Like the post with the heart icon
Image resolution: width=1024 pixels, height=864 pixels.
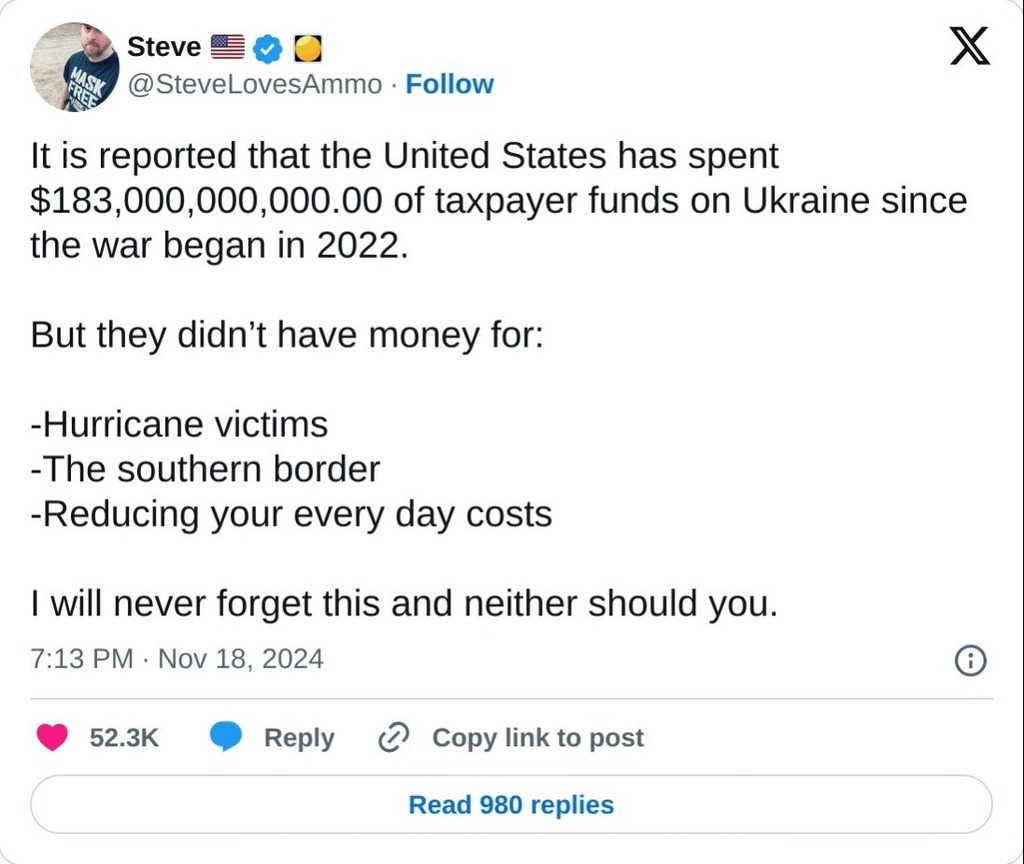52,738
